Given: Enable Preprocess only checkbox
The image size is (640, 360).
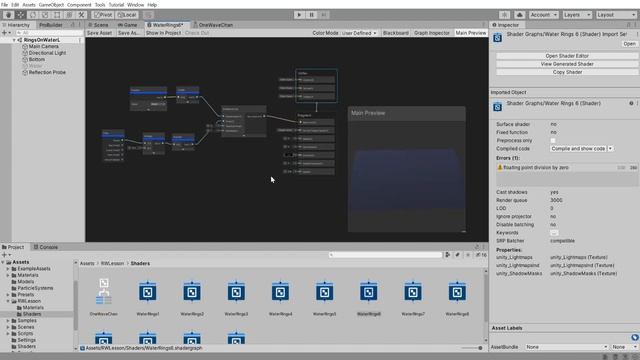Looking at the screenshot, I should tap(553, 140).
